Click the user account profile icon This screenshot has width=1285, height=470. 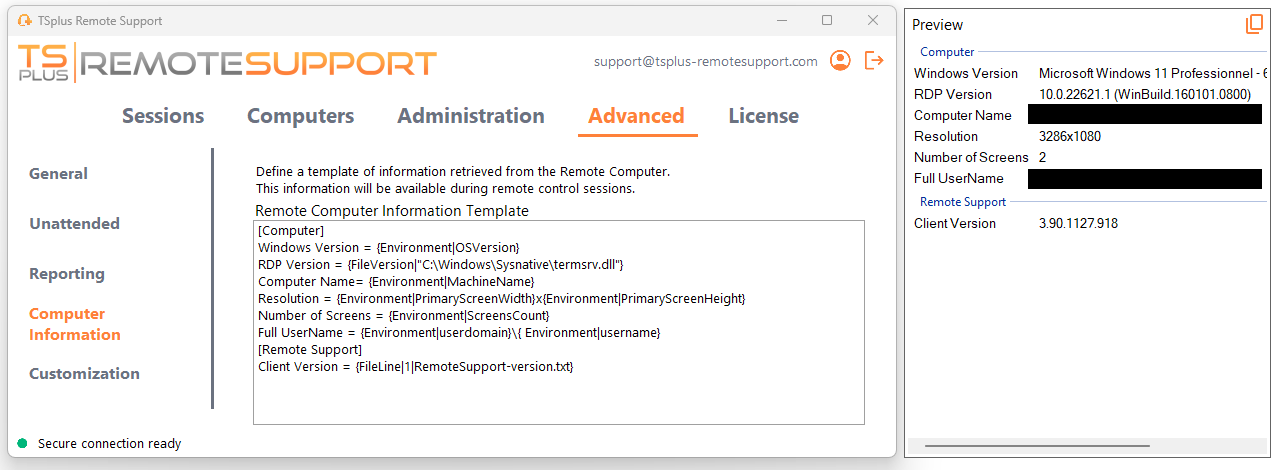(841, 61)
